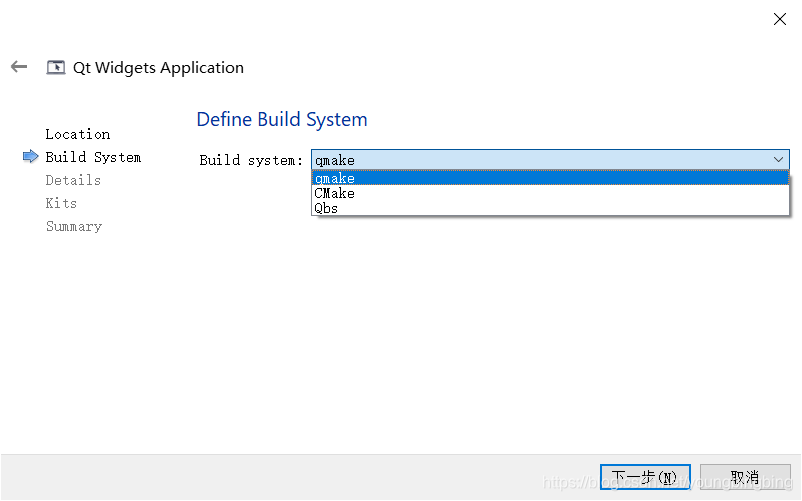Click the blue arrow next to Build System
The width and height of the screenshot is (802, 501).
[31, 156]
